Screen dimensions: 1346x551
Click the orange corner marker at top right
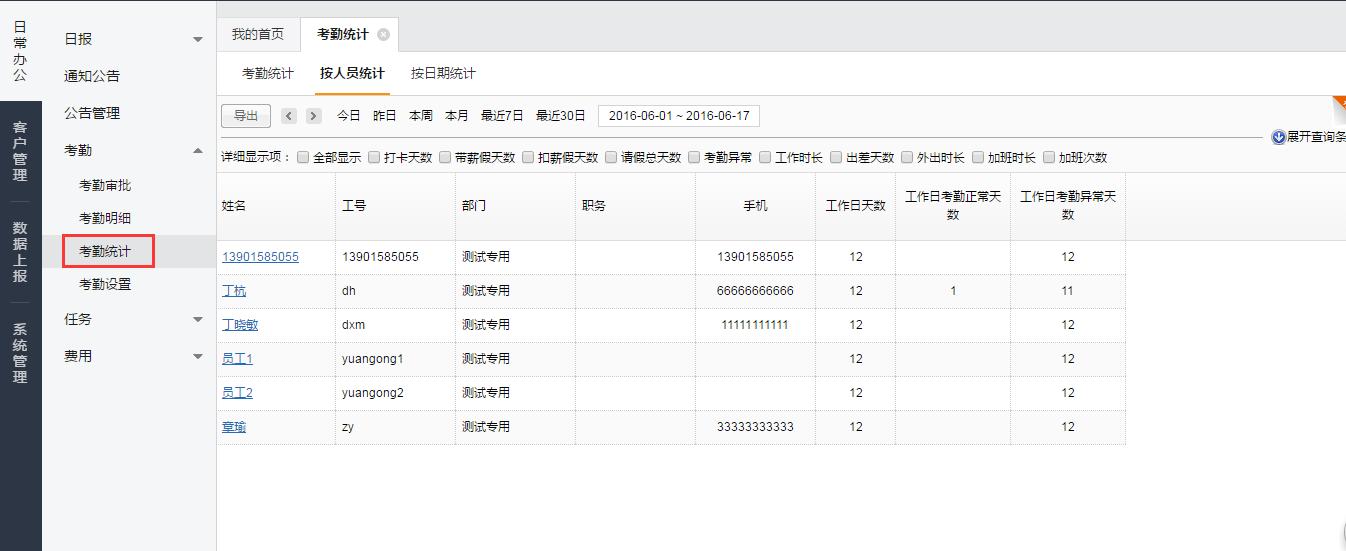tap(1339, 103)
